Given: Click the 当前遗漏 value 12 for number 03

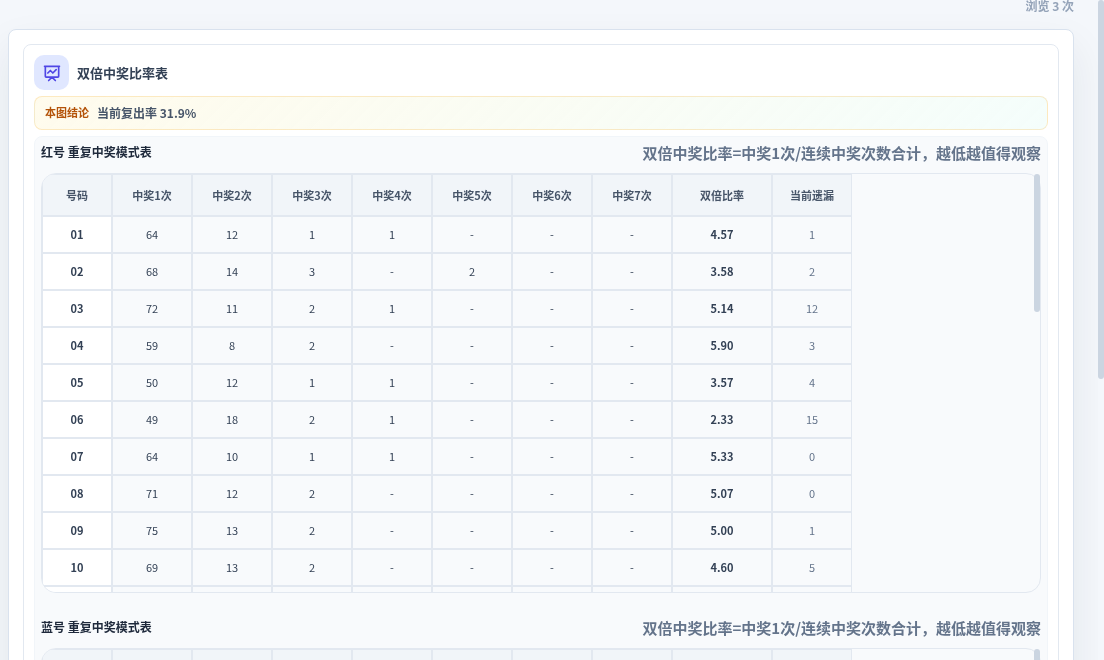Looking at the screenshot, I should click(x=812, y=309).
